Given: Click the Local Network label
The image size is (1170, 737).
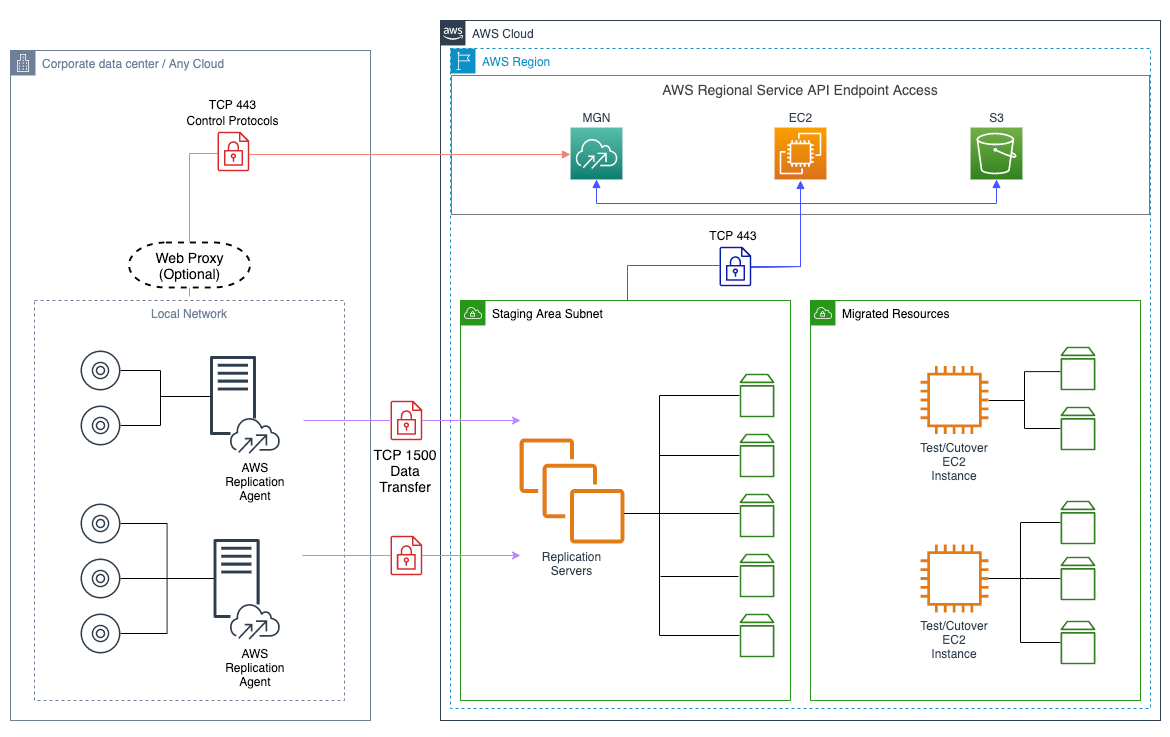Looking at the screenshot, I should click(189, 313).
